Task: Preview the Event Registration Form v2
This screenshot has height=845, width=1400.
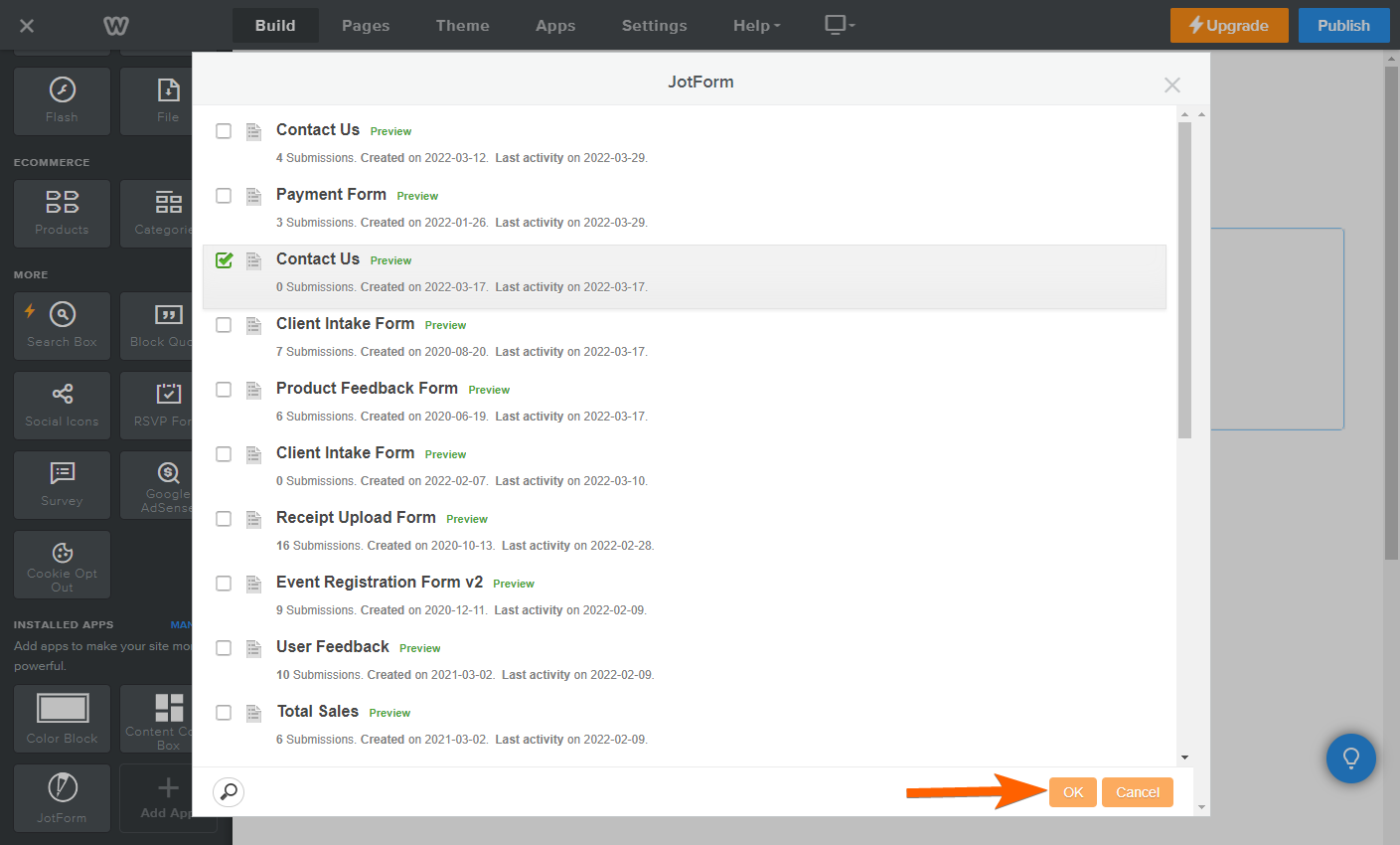Action: click(x=514, y=584)
